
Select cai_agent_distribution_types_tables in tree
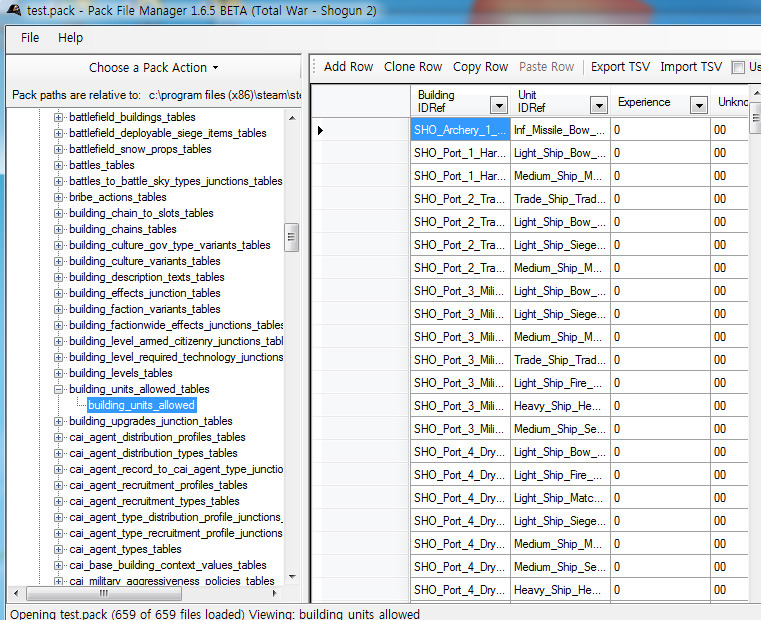click(153, 453)
